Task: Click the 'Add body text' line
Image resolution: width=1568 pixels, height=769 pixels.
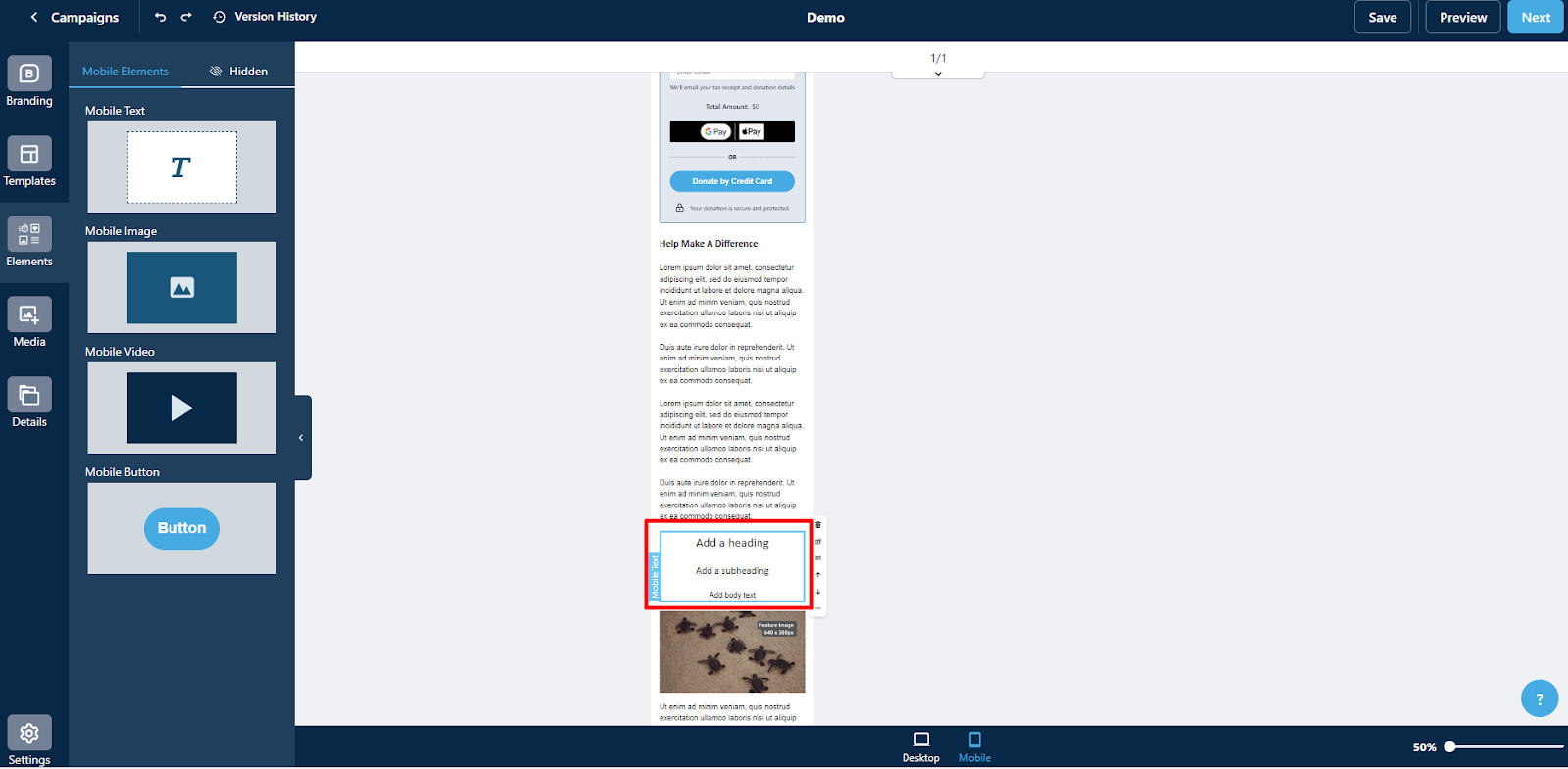Action: pos(732,595)
